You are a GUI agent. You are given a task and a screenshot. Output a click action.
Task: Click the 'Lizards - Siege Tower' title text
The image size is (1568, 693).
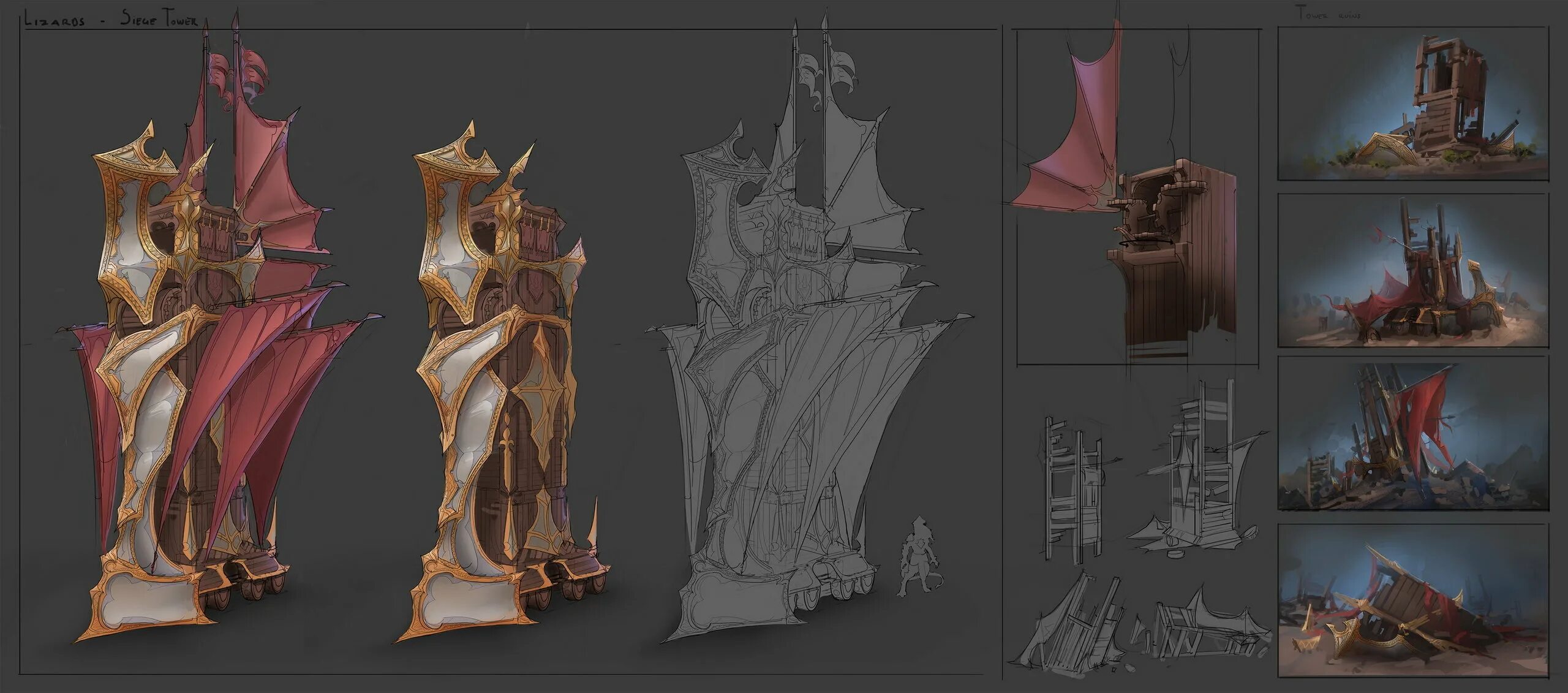click(111, 20)
